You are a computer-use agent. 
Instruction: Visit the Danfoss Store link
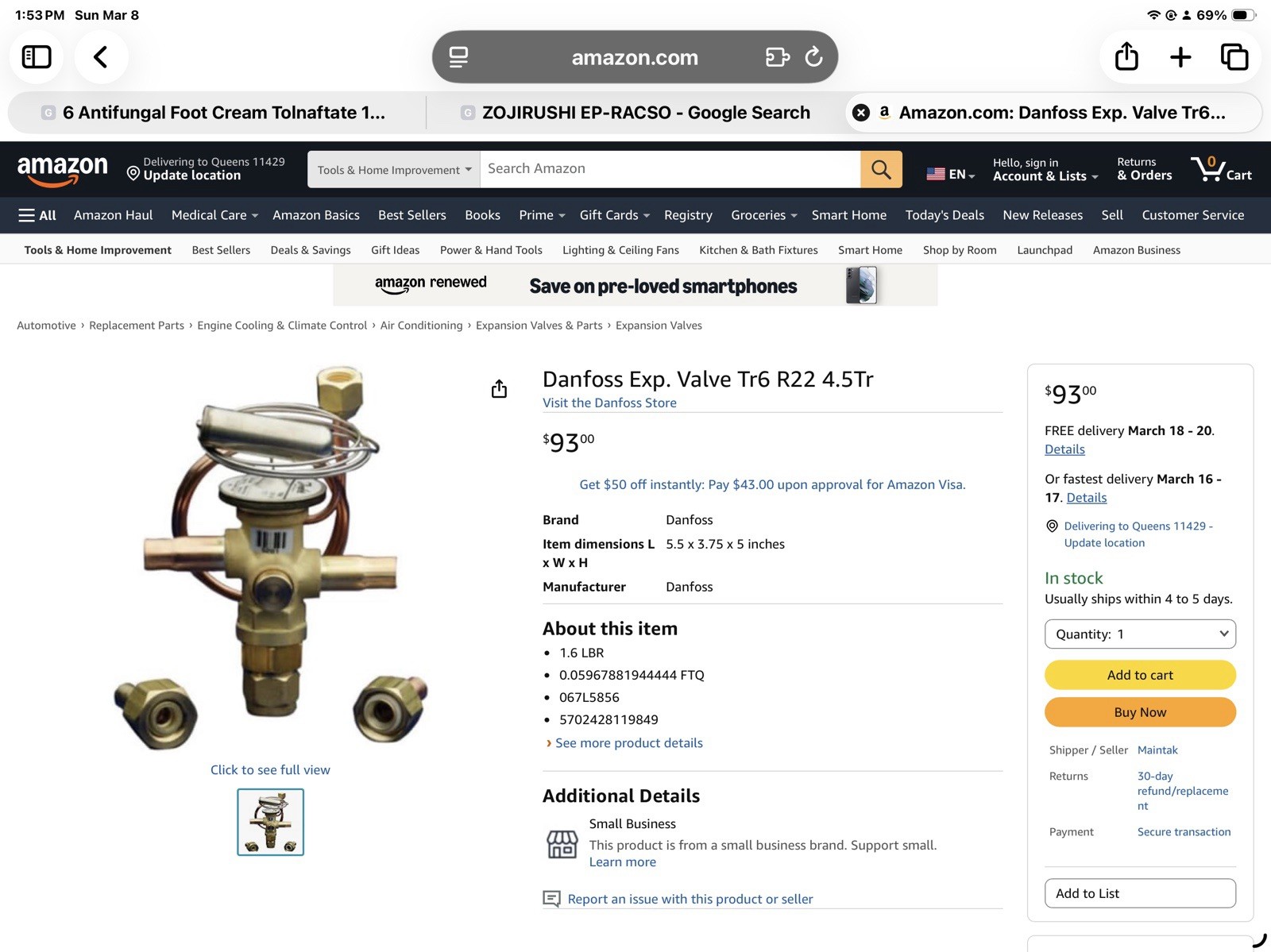click(609, 403)
